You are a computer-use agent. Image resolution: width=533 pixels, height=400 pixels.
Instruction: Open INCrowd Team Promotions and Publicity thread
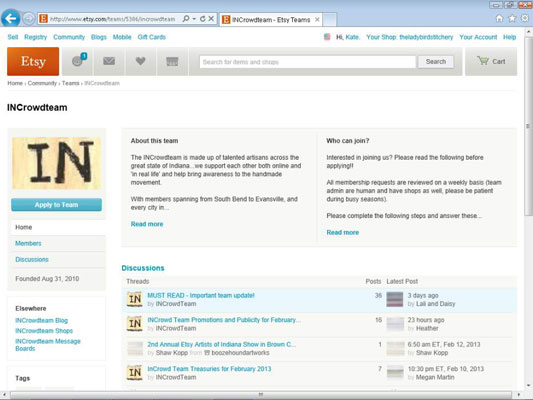pyautogui.click(x=224, y=320)
